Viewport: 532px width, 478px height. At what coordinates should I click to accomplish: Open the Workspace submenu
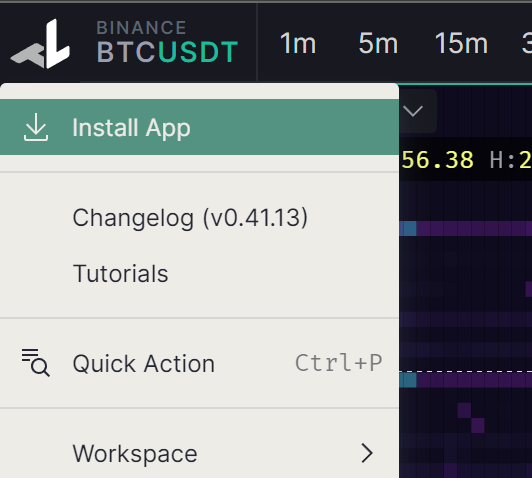tap(199, 453)
